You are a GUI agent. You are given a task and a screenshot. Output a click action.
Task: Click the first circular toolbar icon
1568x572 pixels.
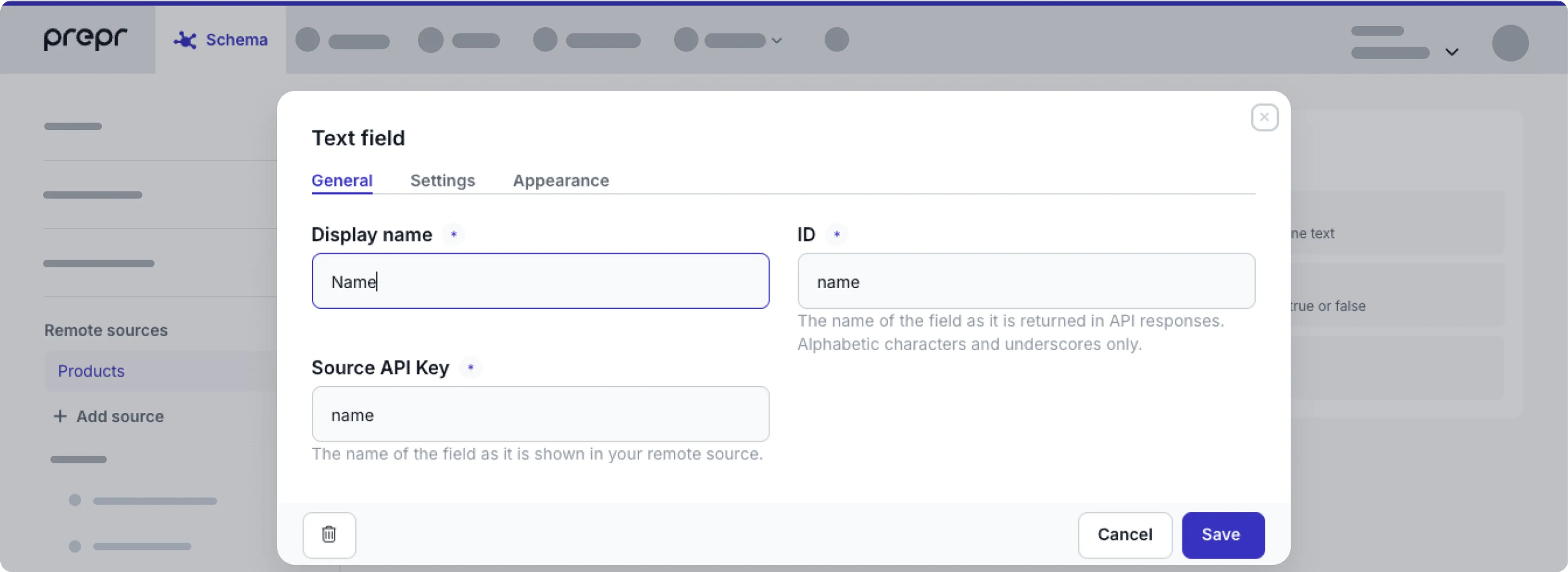point(307,39)
